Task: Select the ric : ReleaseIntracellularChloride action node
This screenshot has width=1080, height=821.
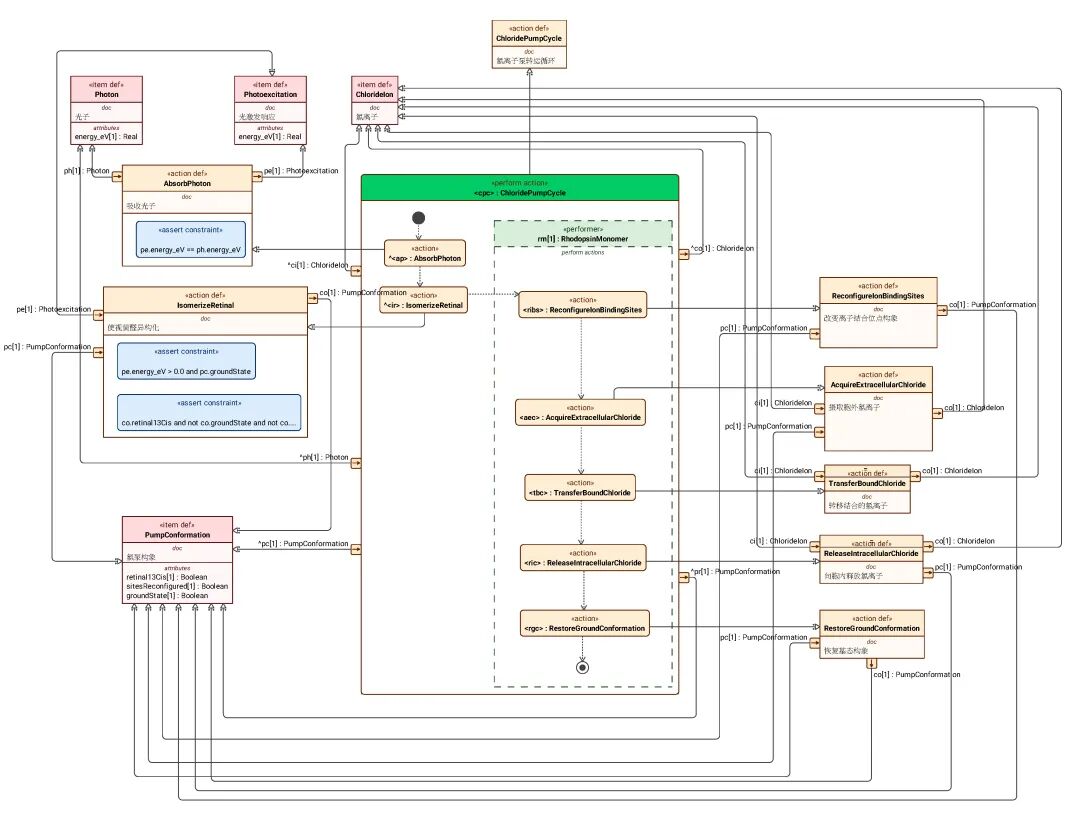Action: [x=583, y=558]
